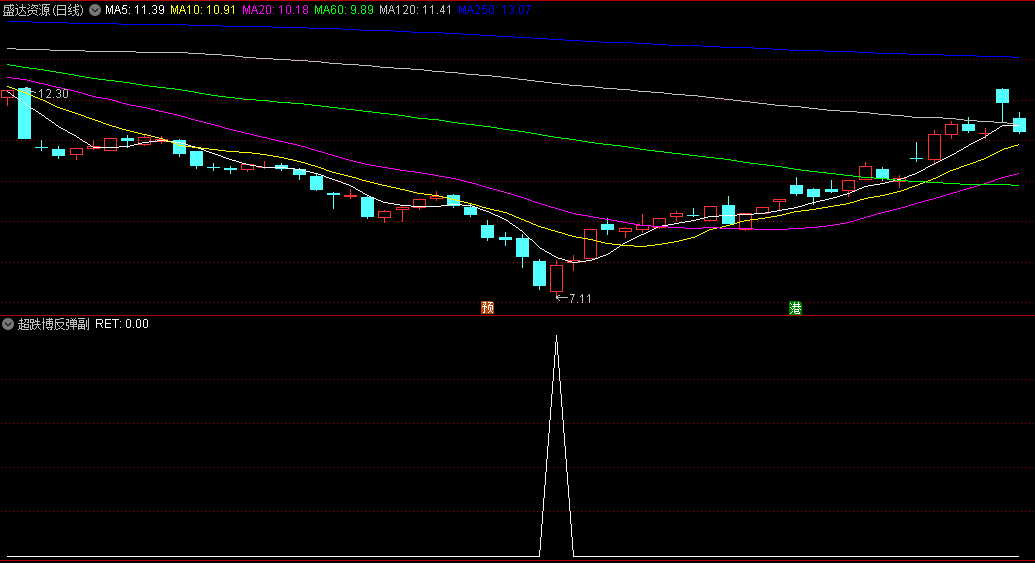This screenshot has width=1035, height=563.
Task: Expand the 超跌博反弹副 indicator dropdown
Action: pos(8,324)
